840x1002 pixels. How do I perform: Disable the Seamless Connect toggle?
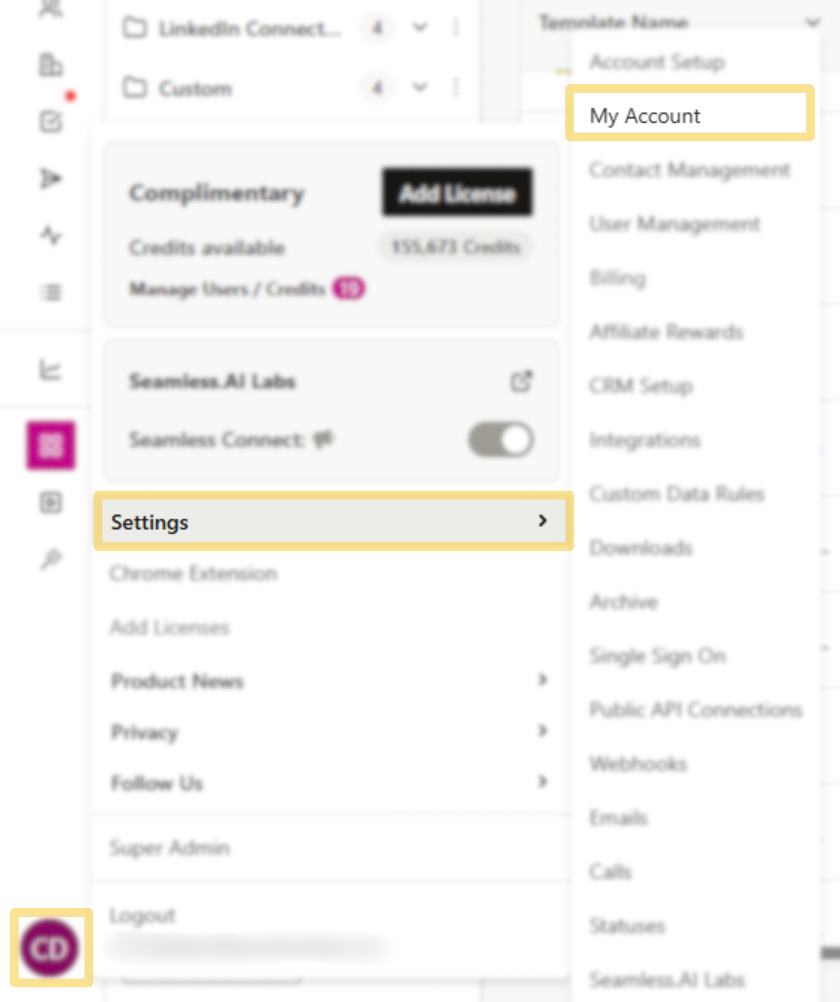pyautogui.click(x=499, y=440)
